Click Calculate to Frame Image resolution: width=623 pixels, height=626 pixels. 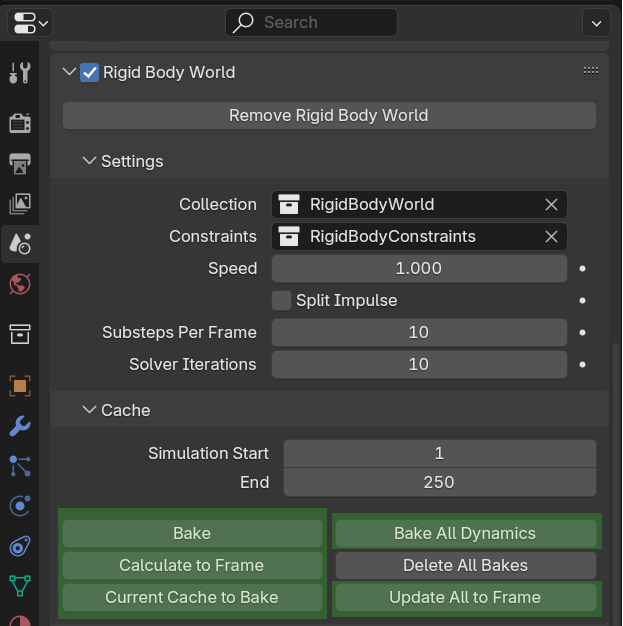[192, 565]
